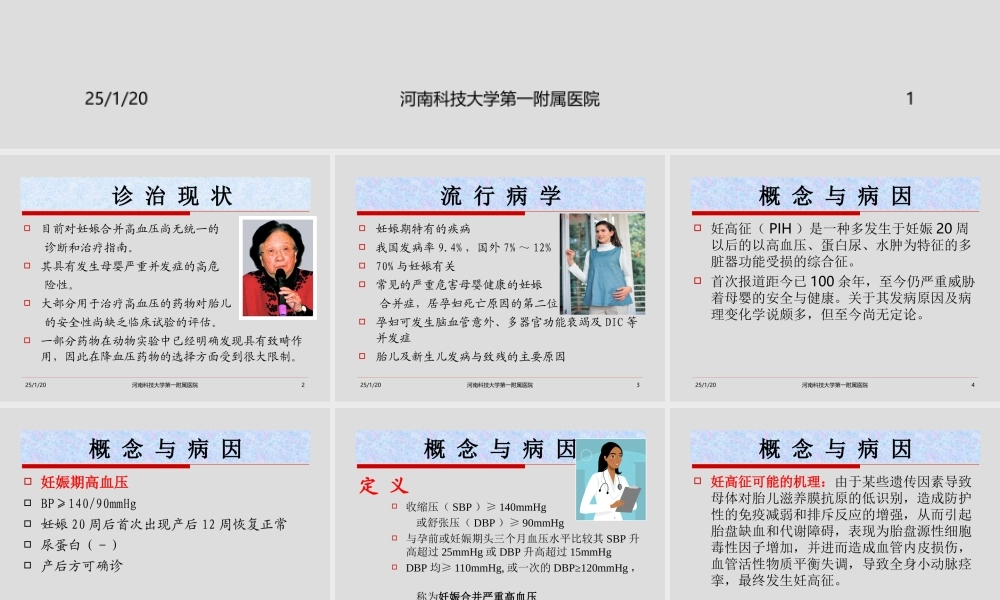Screen dimensions: 1000x600
Task: Select the 妊娠期高血压 definition slide
Action: pos(170,510)
